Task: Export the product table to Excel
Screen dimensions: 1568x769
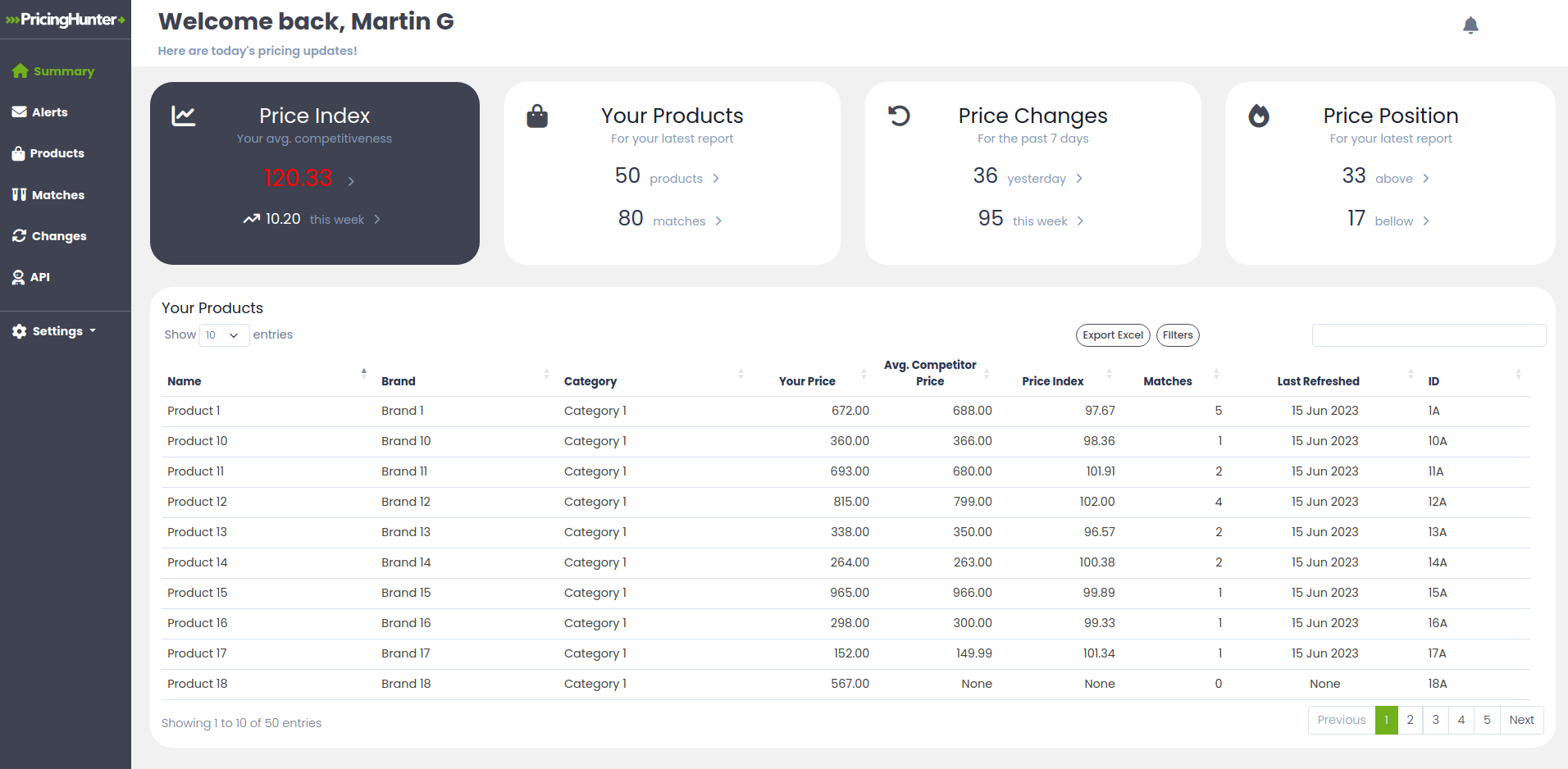Action: coord(1112,335)
